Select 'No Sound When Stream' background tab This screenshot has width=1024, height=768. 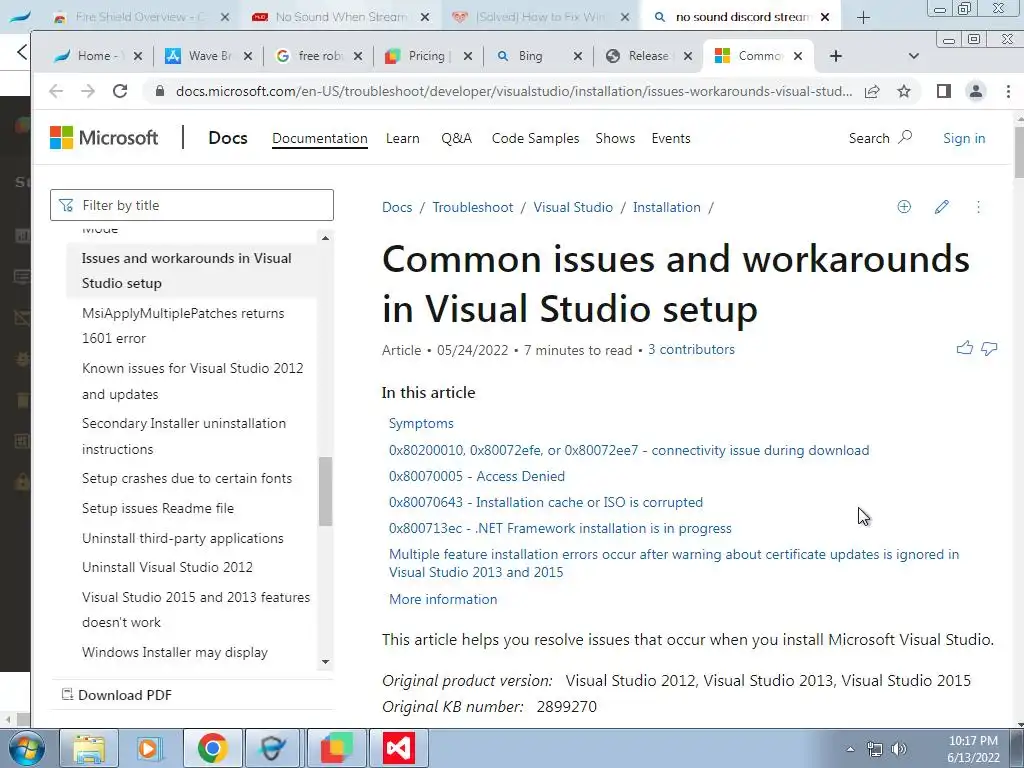[x=341, y=18]
